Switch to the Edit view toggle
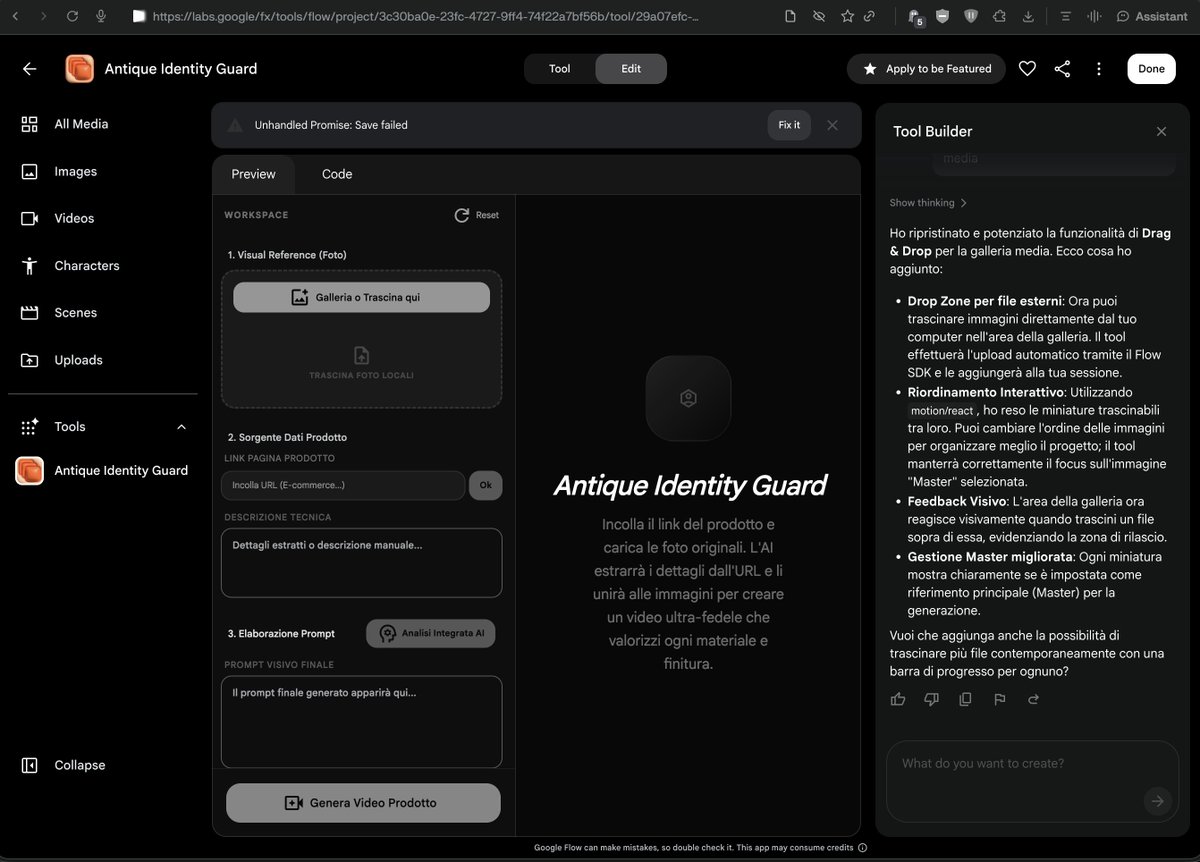The width and height of the screenshot is (1200, 862). click(631, 69)
